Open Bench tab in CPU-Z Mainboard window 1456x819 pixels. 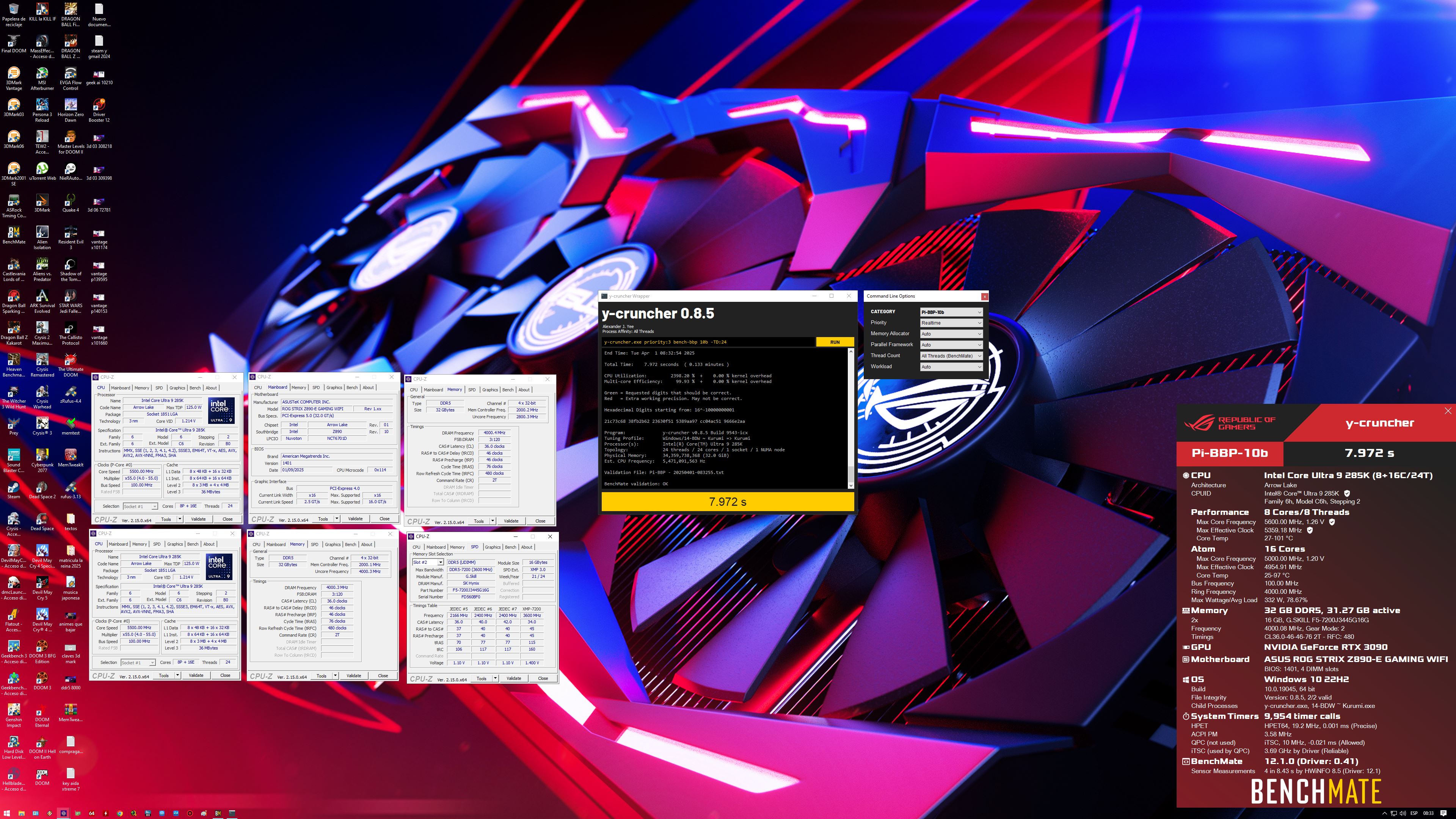coord(351,388)
